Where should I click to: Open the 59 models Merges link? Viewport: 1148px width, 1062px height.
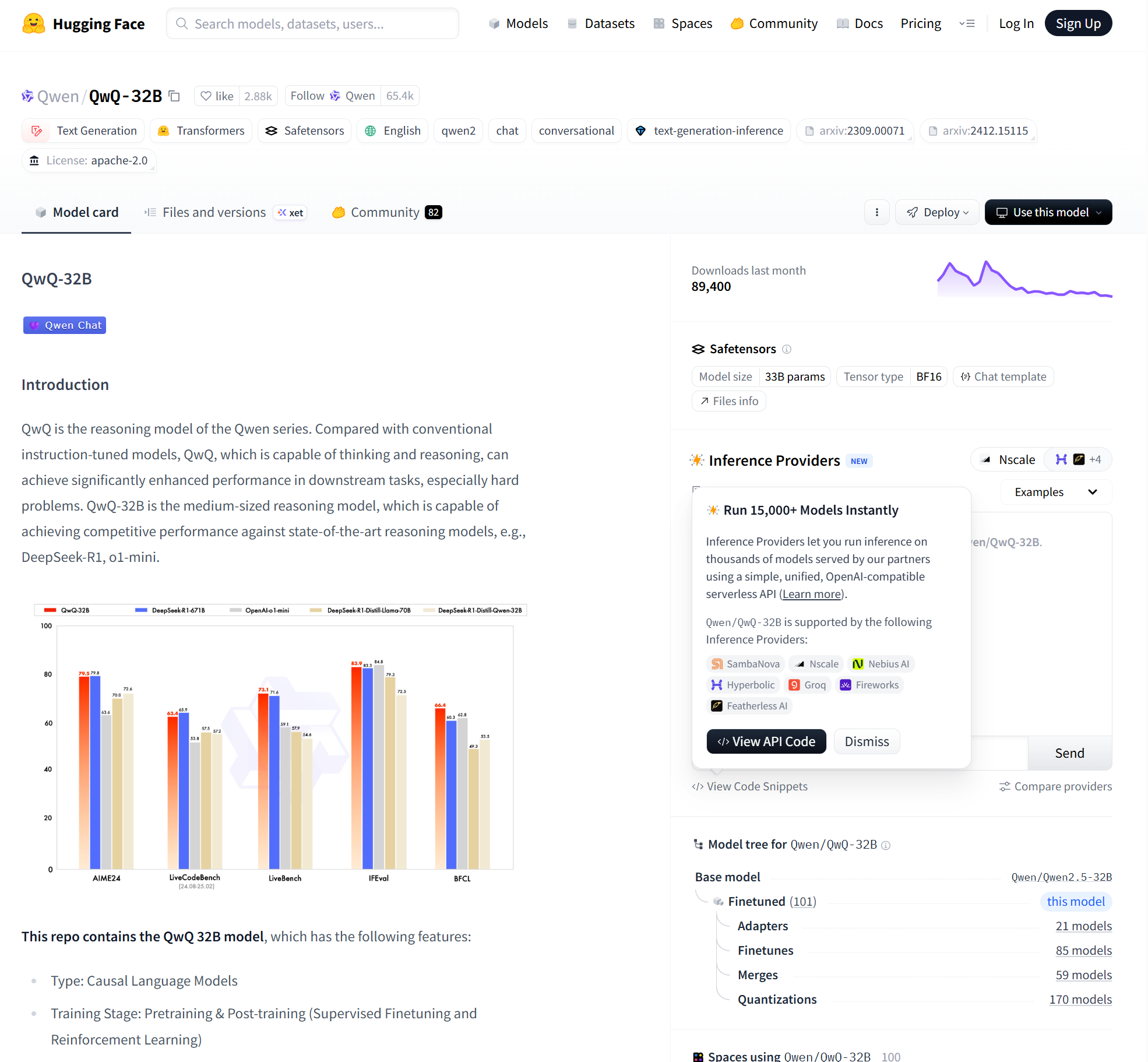[x=1083, y=975]
